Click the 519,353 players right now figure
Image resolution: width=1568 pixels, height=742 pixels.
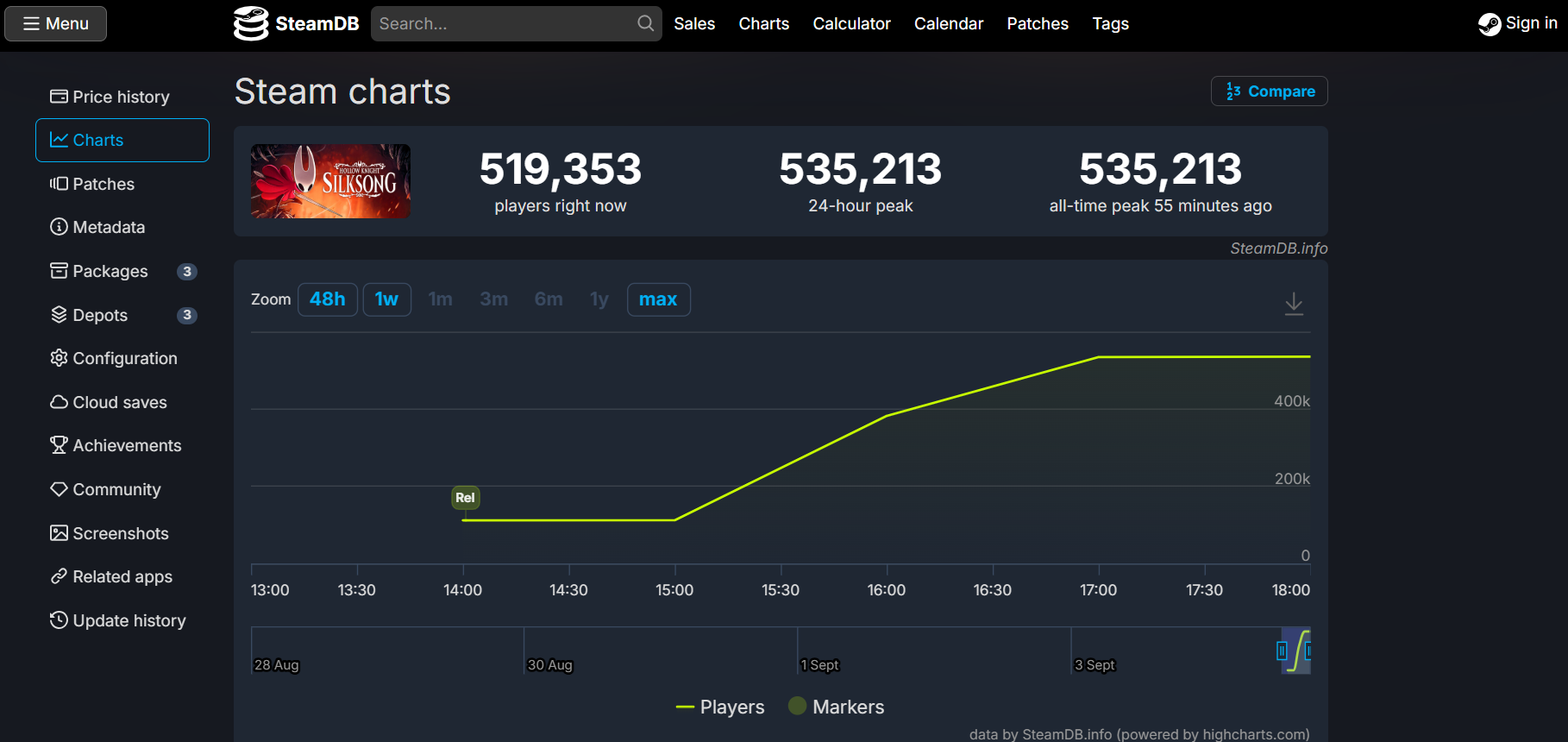[561, 169]
